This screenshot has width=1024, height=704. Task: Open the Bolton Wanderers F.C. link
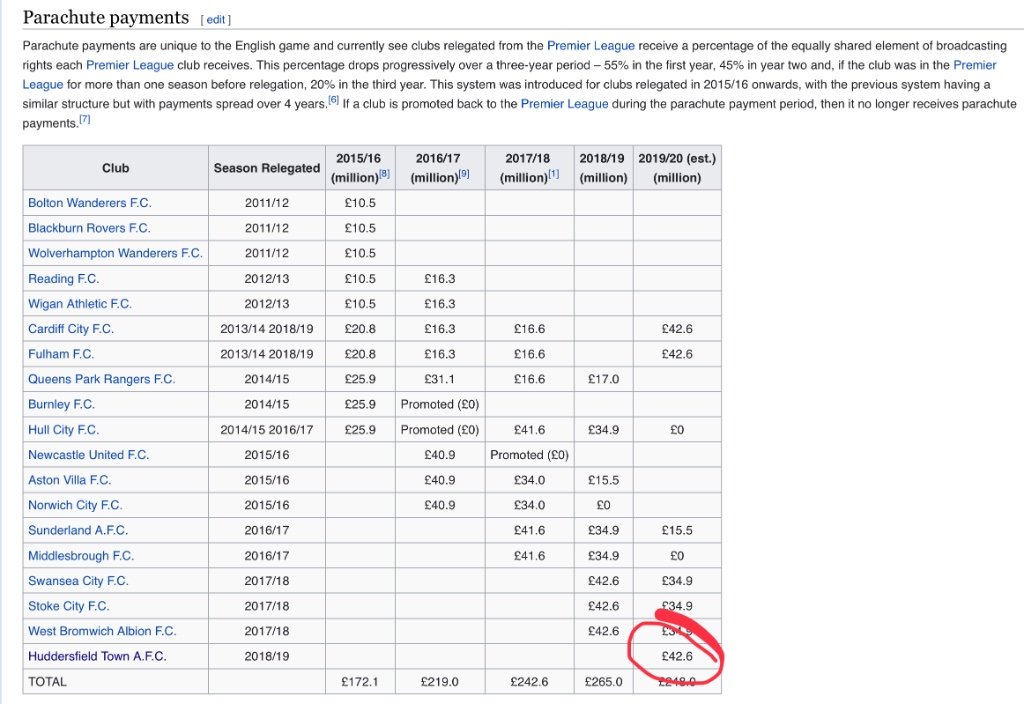coord(89,203)
